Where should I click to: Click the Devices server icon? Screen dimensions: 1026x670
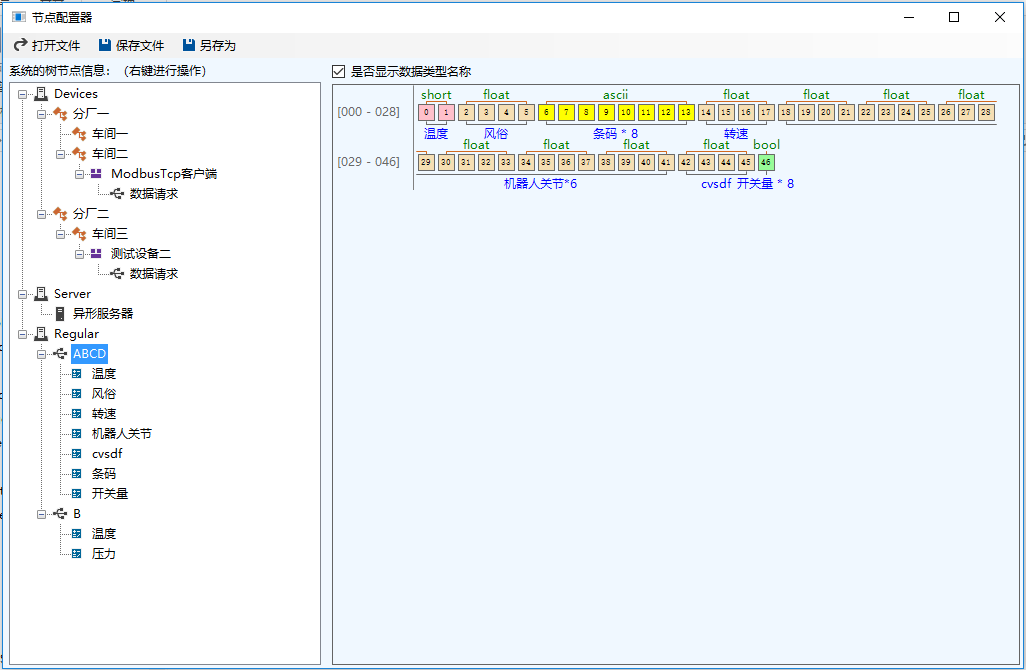41,94
